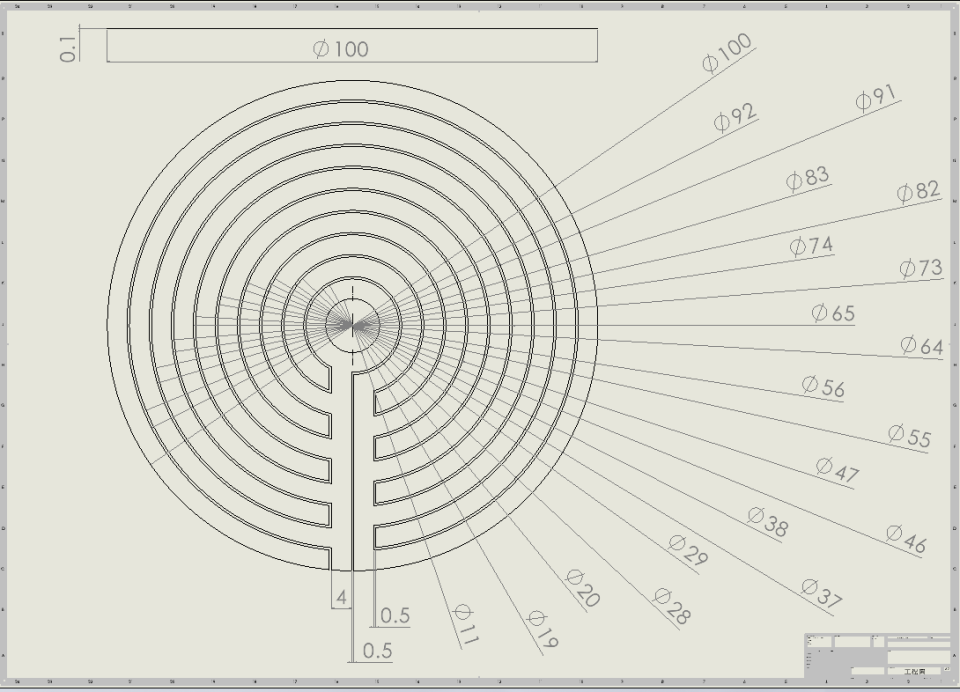Viewport: 960px width, 692px height.
Task: Select the Ø38 diameter dimension
Action: [x=768, y=521]
